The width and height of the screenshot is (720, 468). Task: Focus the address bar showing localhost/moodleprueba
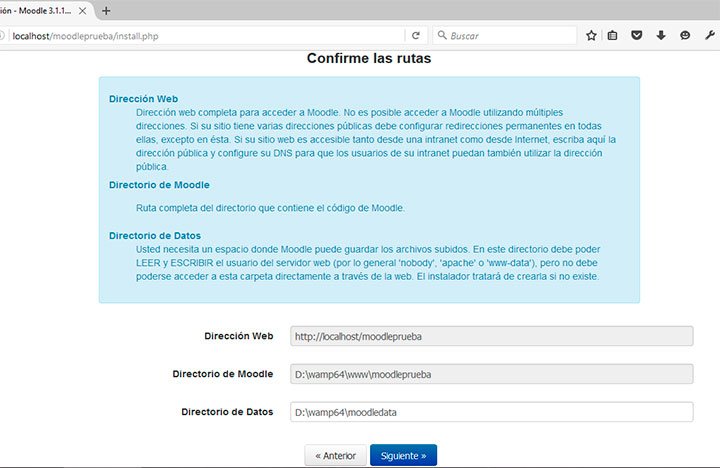200,35
